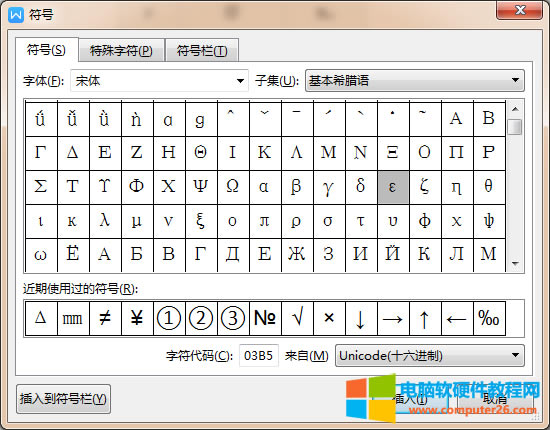This screenshot has height=430, width=550.
Task: Select the lowercase rho ρ symbol
Action: 297,221
